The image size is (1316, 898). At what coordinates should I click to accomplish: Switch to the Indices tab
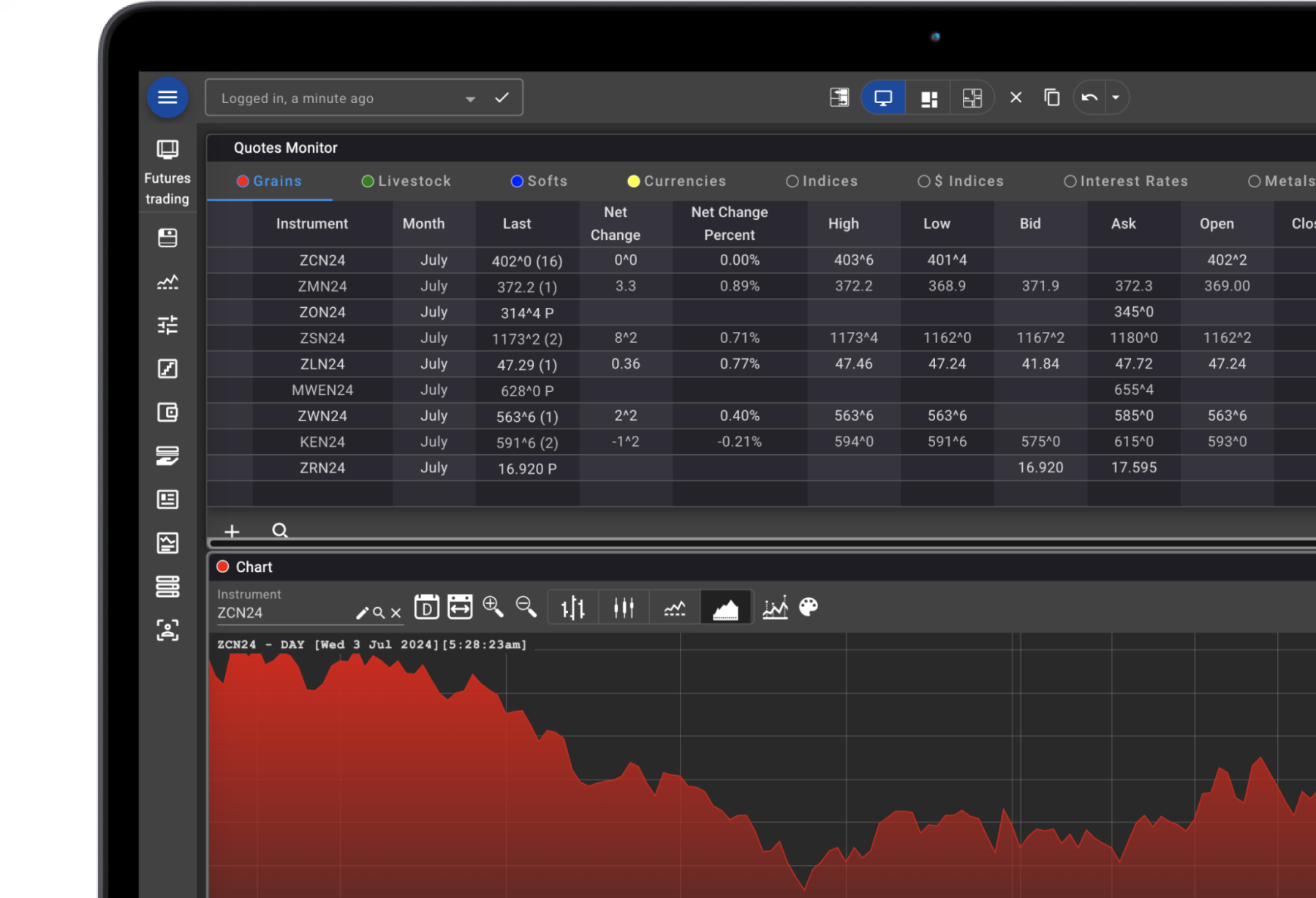click(x=822, y=181)
